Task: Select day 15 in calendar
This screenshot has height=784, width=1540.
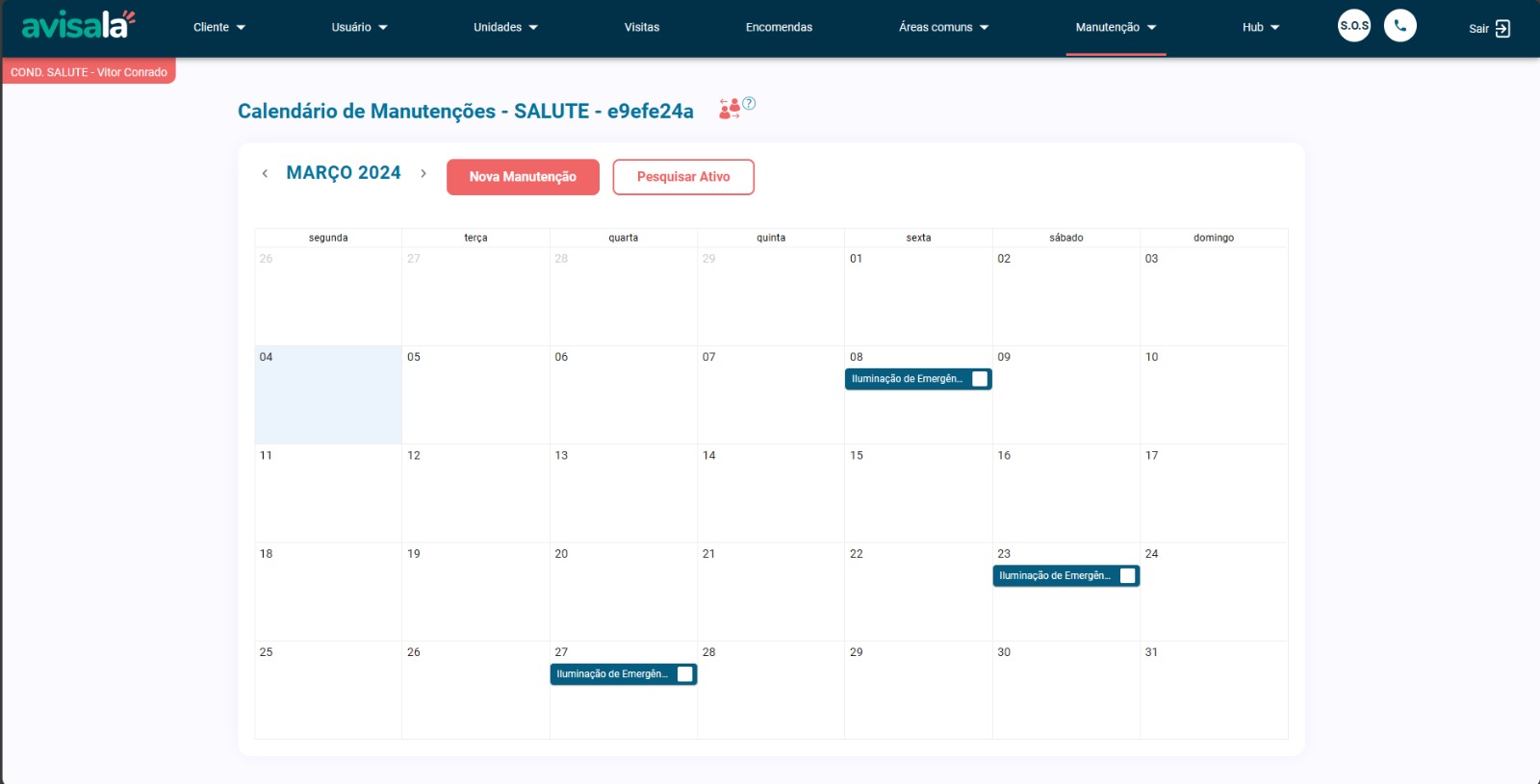Action: tap(918, 493)
